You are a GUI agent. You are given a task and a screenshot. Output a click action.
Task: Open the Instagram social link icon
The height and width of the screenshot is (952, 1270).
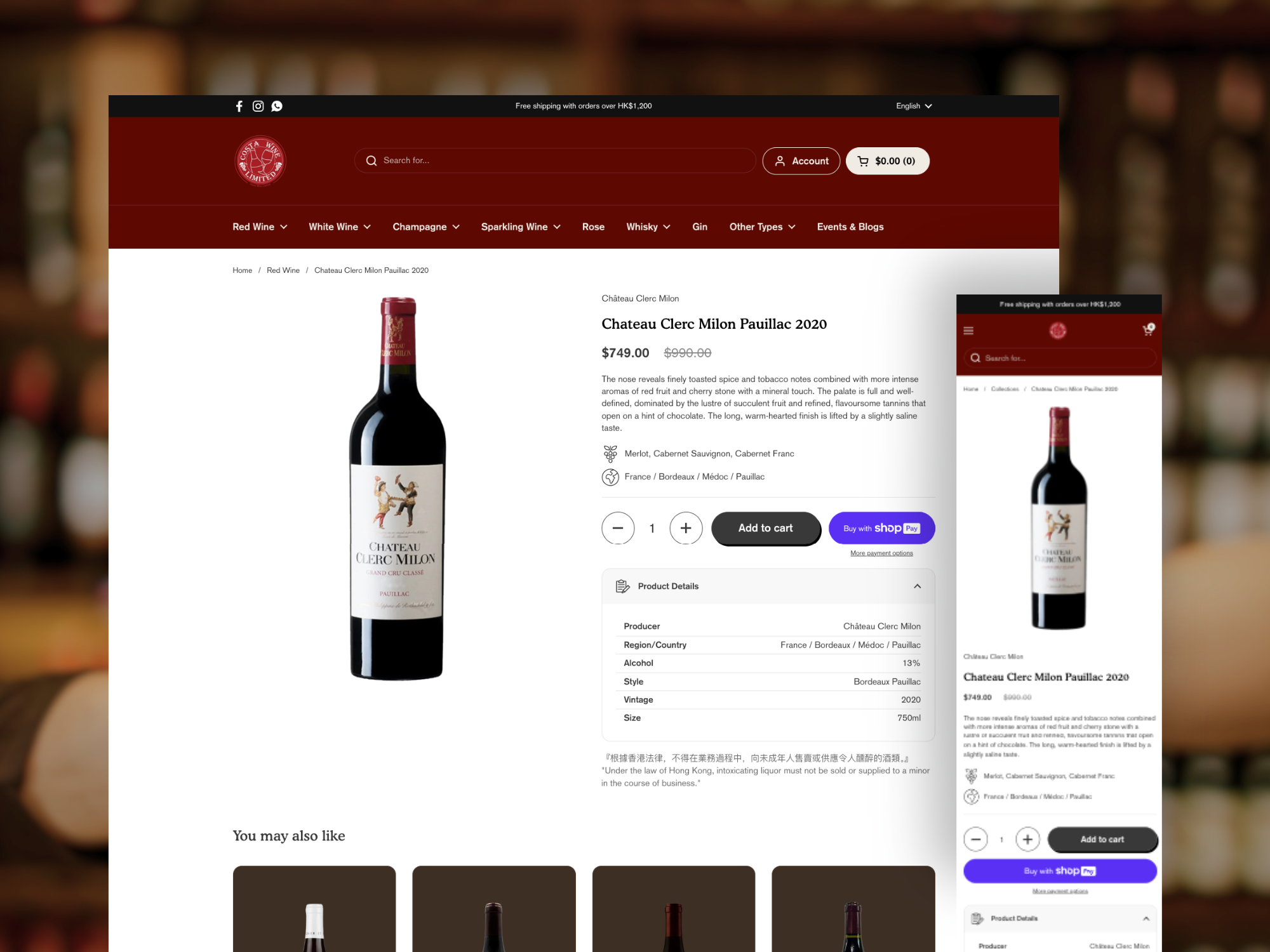click(258, 106)
